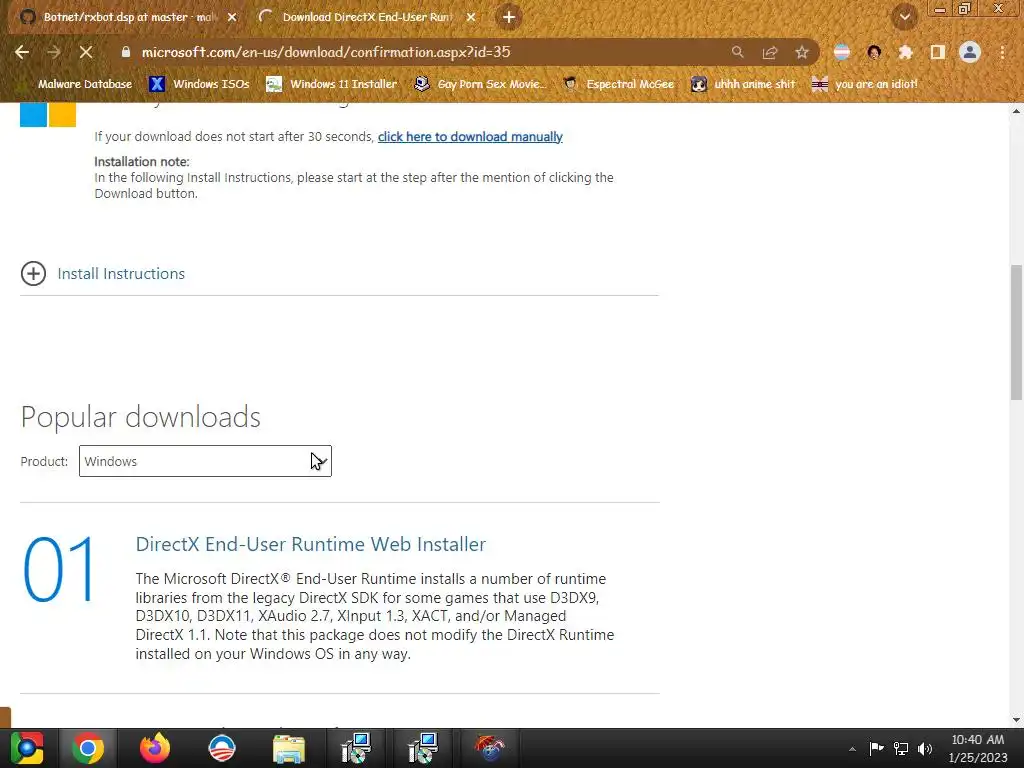Open the you are an idiot bookmark
This screenshot has height=768, width=1024.
(x=864, y=84)
